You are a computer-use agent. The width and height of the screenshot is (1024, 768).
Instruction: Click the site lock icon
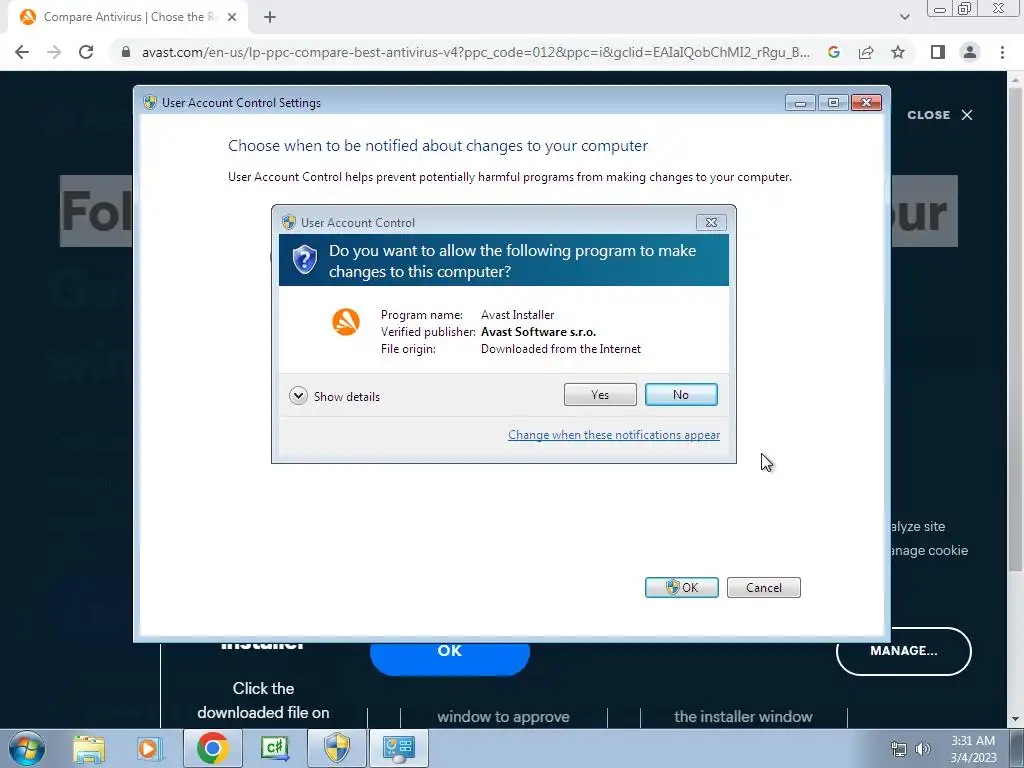point(126,52)
